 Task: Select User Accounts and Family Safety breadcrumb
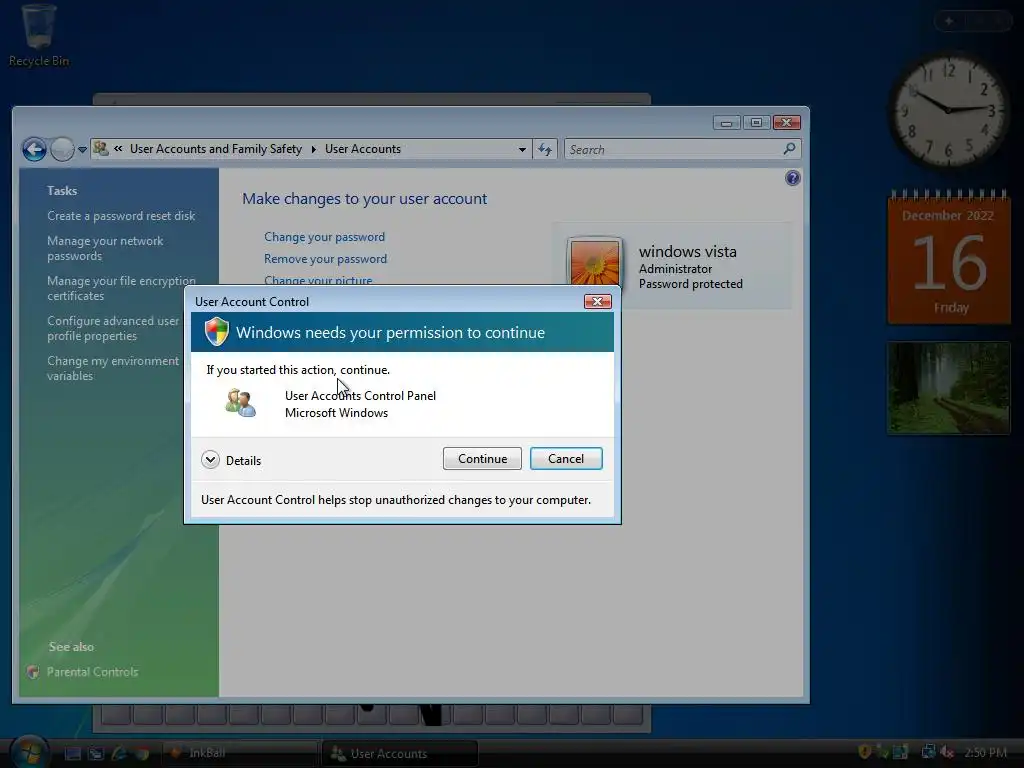coord(216,149)
